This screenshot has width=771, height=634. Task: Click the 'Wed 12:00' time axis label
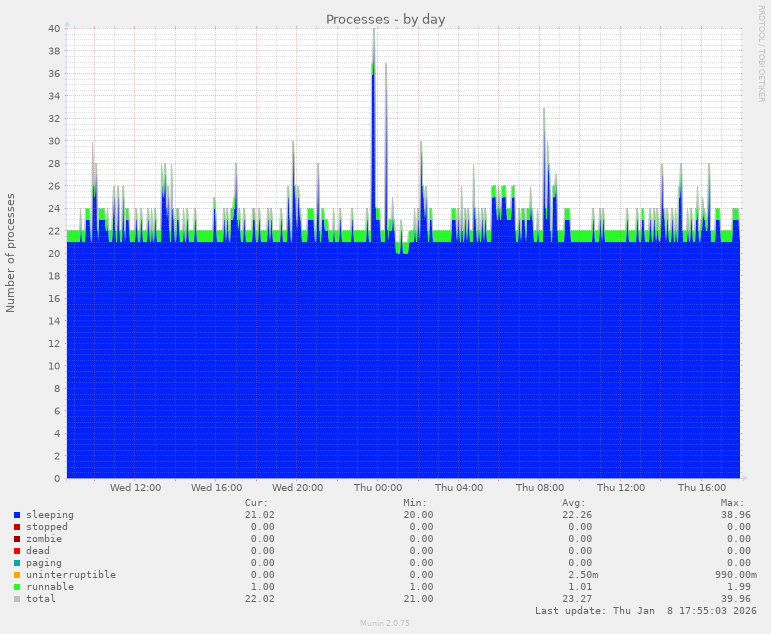pos(135,488)
